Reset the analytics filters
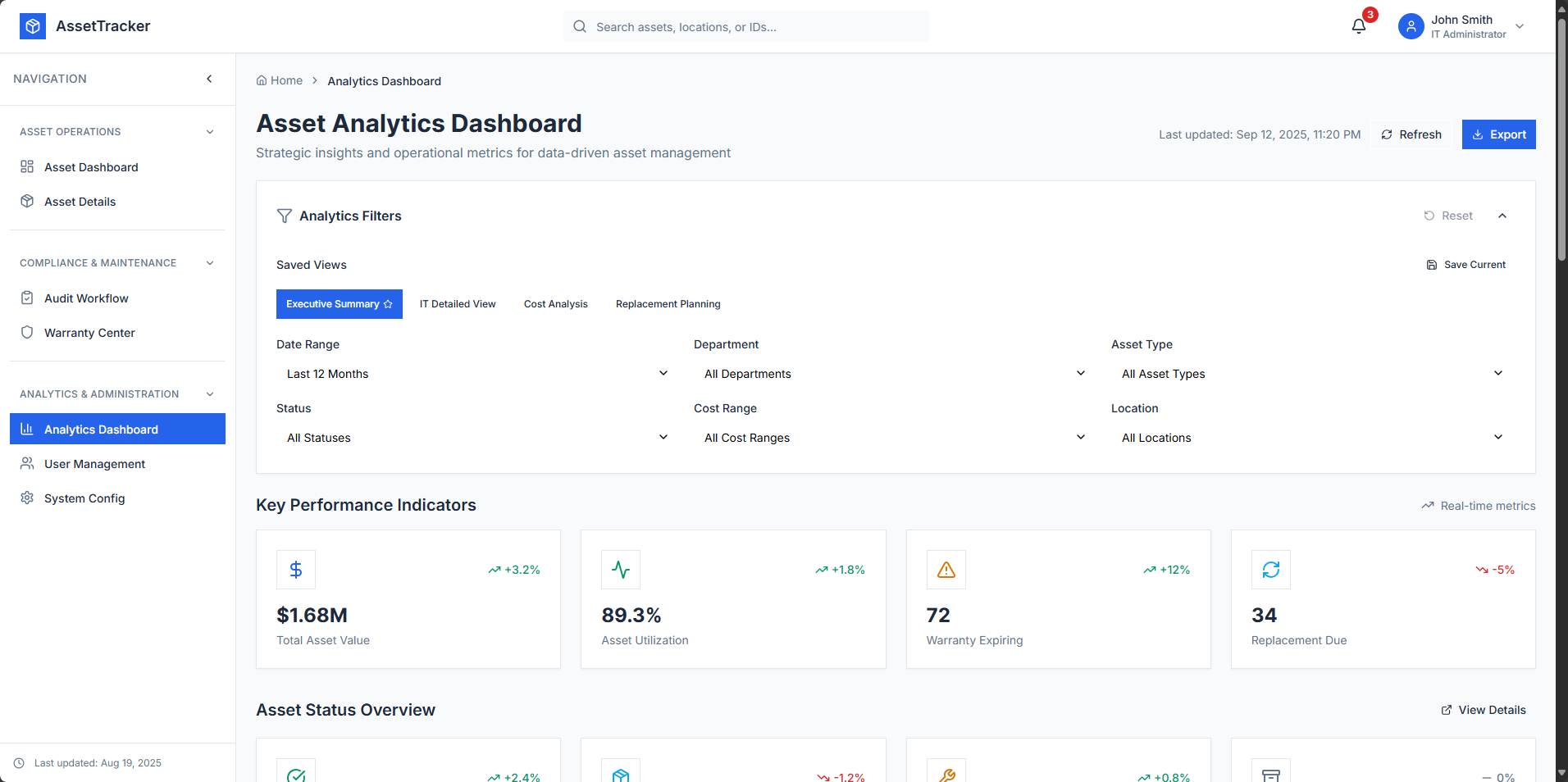The width and height of the screenshot is (1568, 782). click(1448, 216)
